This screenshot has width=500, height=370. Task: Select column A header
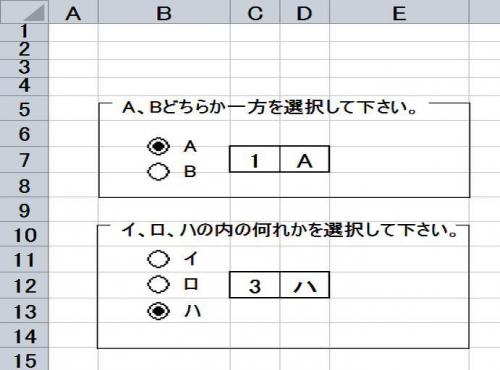(x=73, y=13)
